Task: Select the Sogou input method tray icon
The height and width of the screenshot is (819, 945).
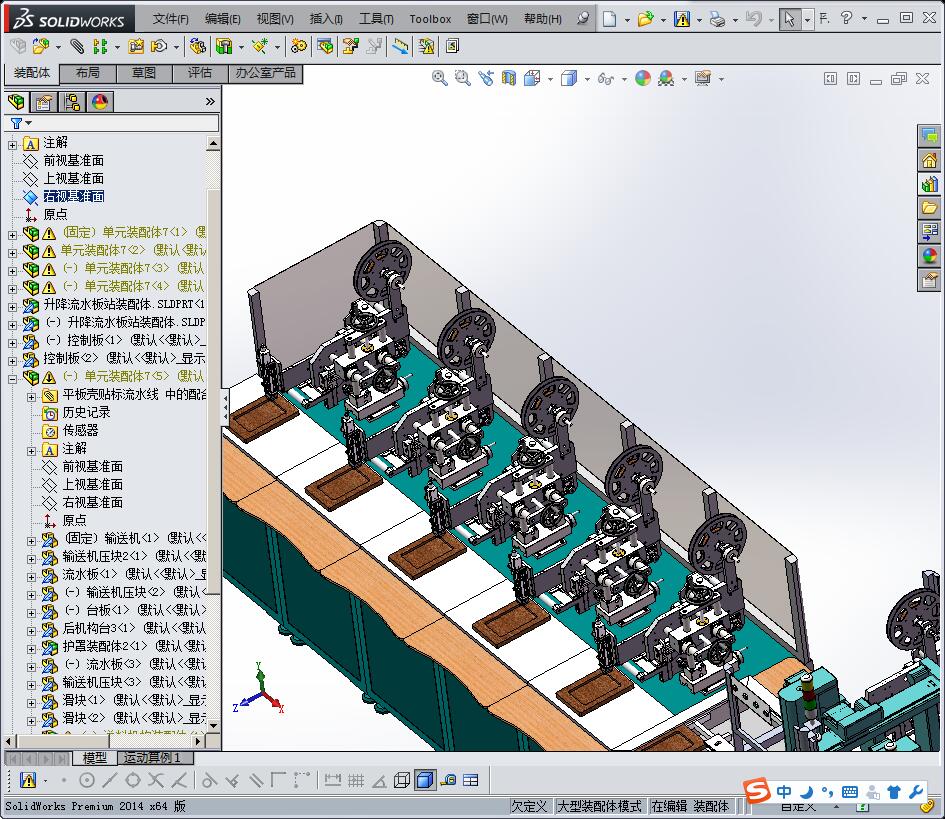Action: tap(757, 791)
